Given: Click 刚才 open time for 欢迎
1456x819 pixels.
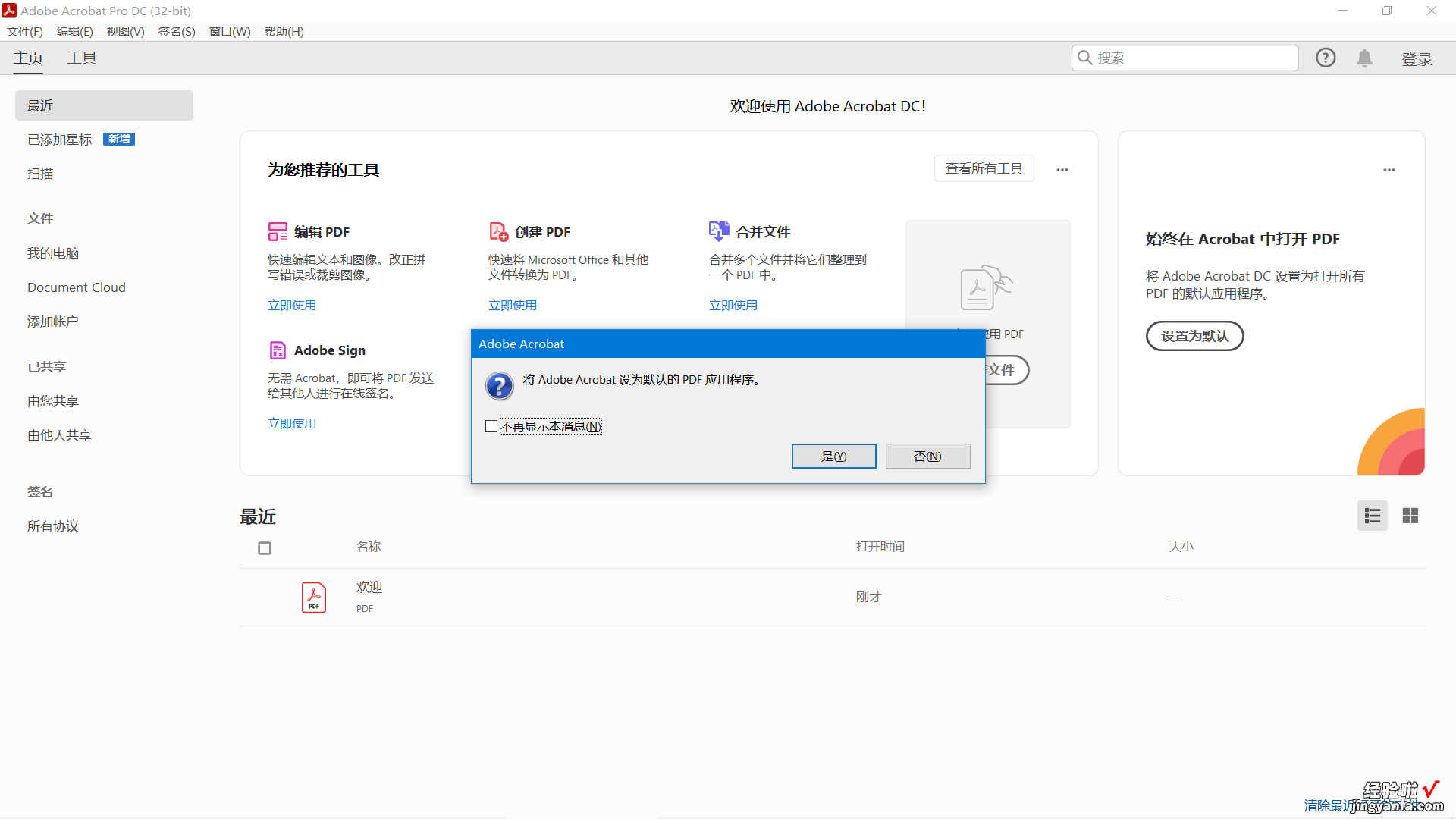Looking at the screenshot, I should coord(868,597).
